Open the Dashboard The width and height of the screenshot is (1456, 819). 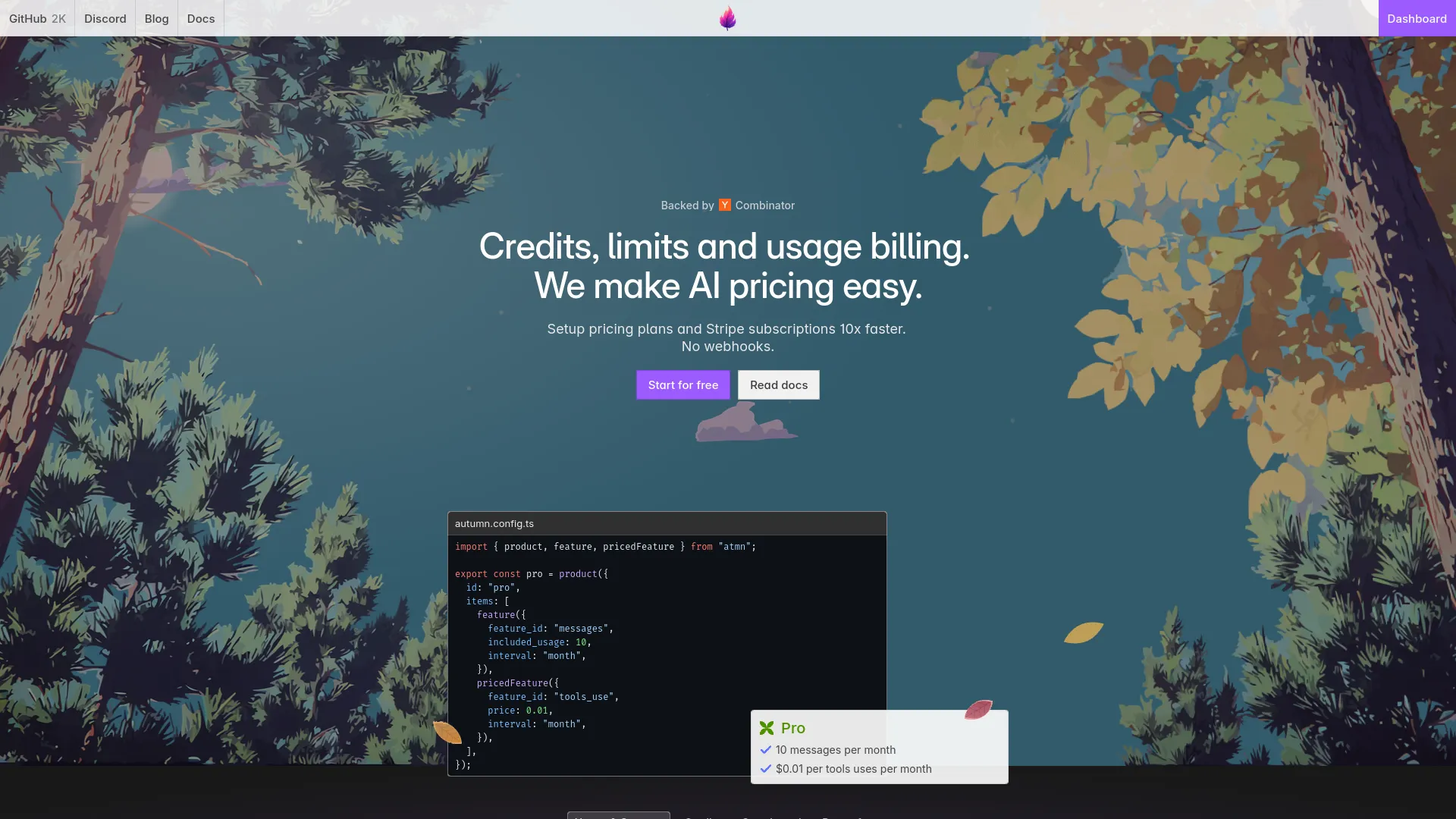(x=1417, y=18)
